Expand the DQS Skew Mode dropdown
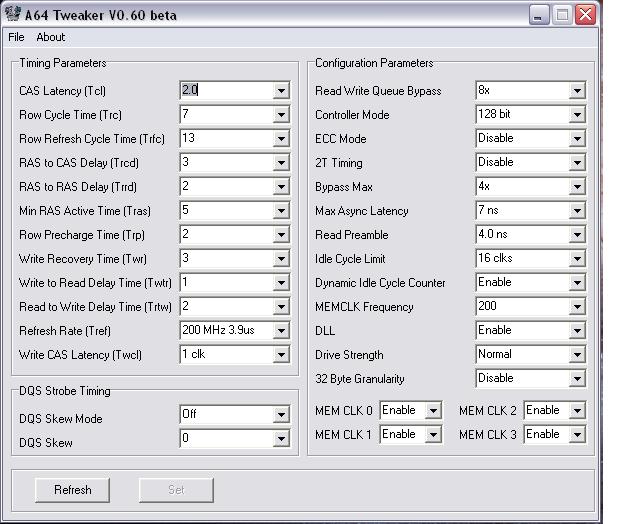The width and height of the screenshot is (640, 524). click(x=281, y=415)
